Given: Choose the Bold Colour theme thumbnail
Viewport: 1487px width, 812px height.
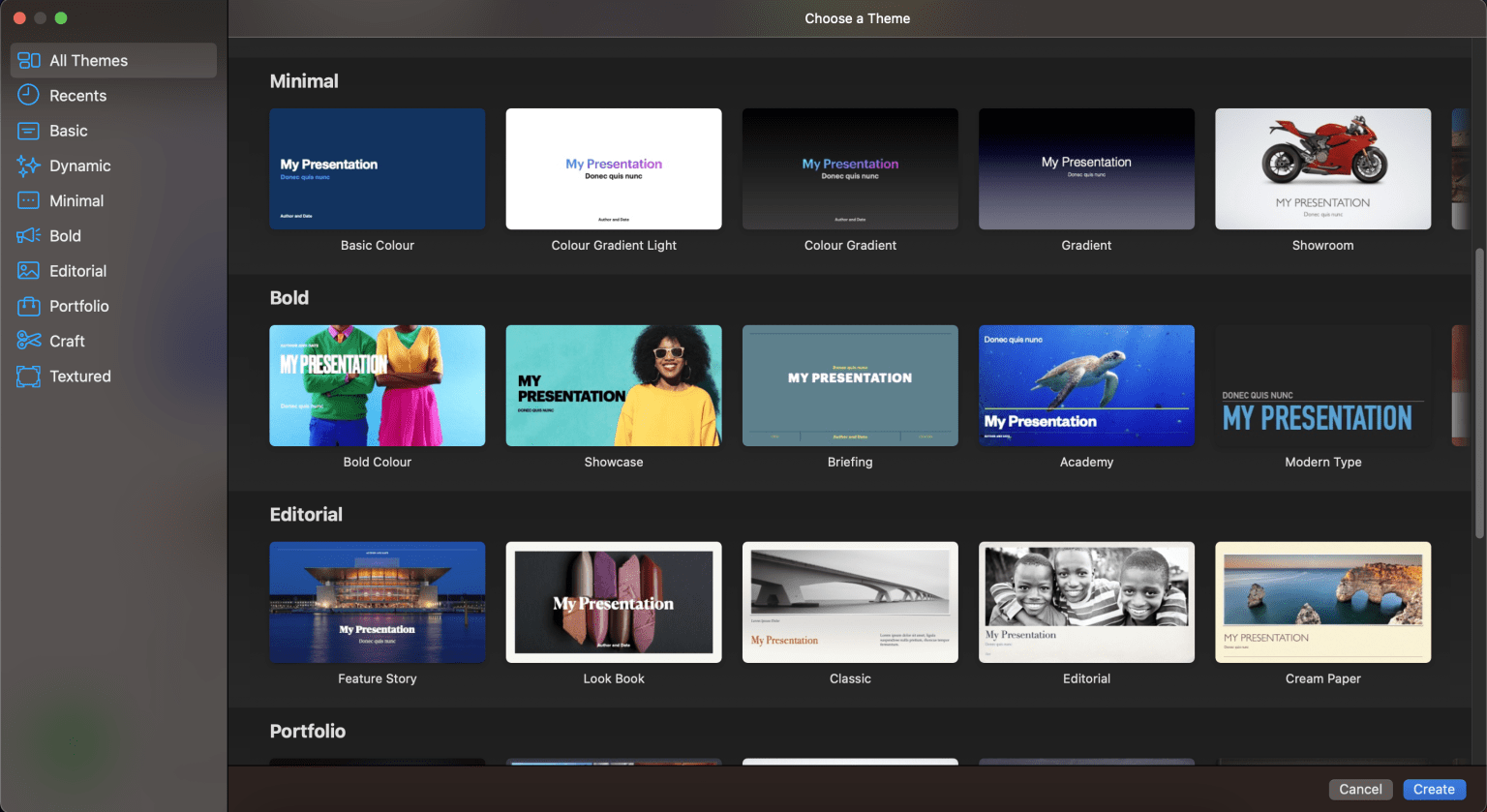Looking at the screenshot, I should coord(377,385).
